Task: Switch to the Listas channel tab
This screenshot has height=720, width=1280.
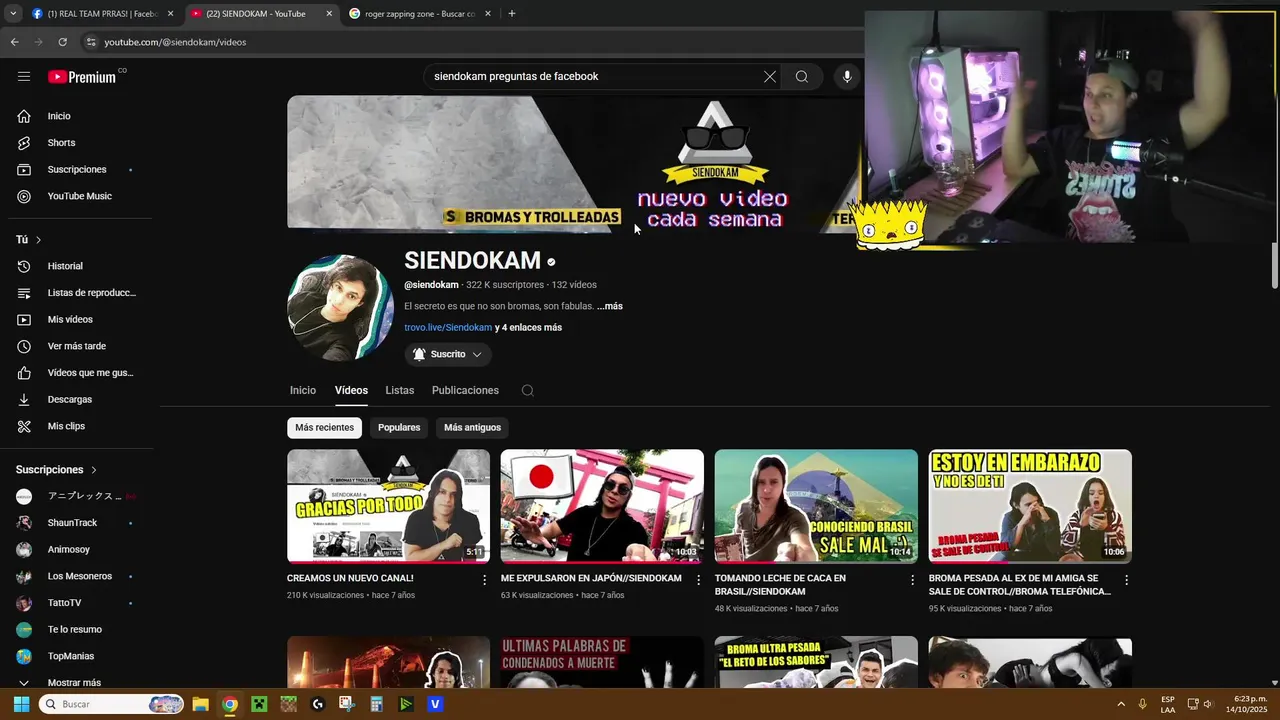Action: 400,391
